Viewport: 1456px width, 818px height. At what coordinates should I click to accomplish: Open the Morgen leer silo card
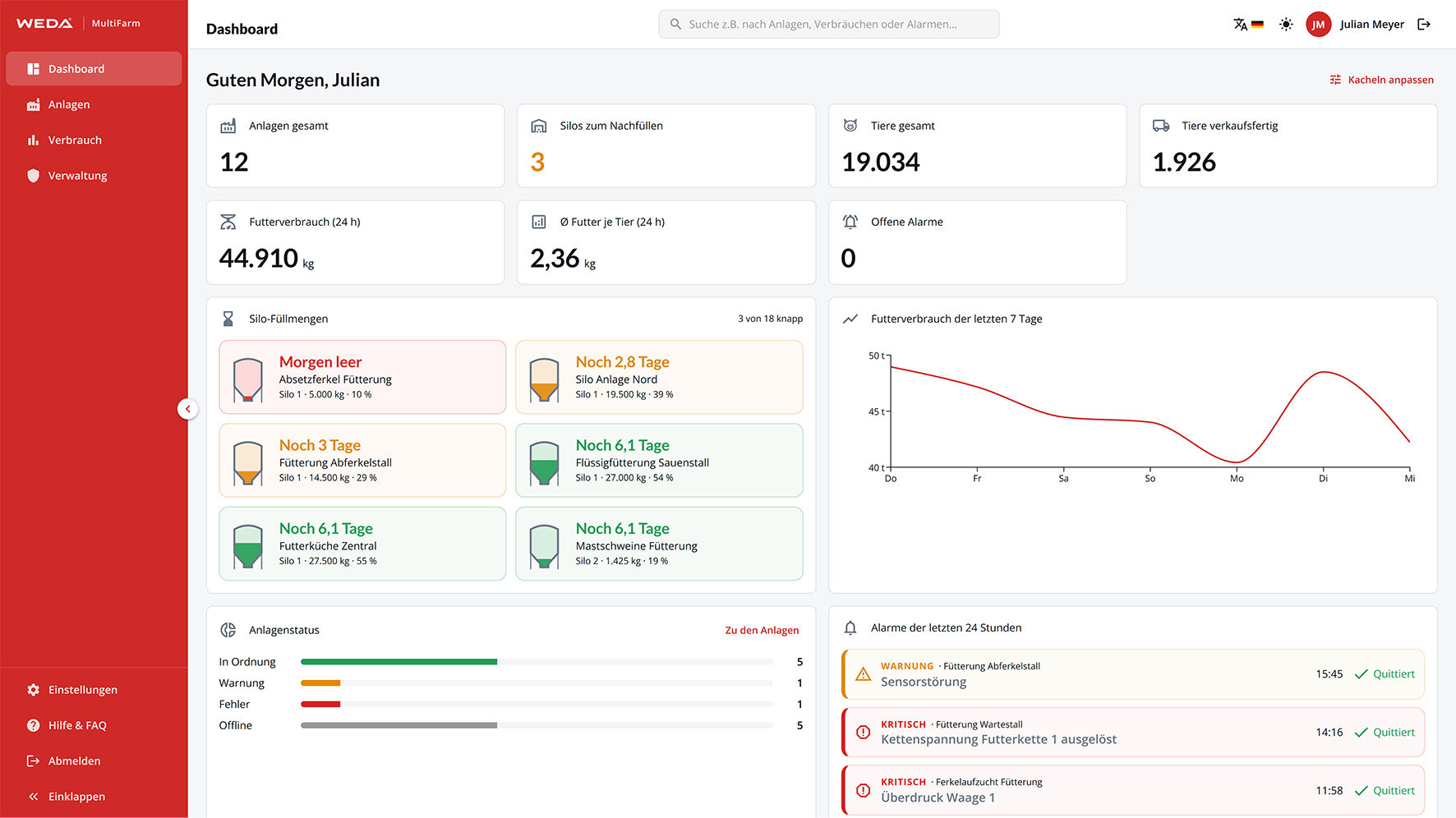click(x=362, y=377)
